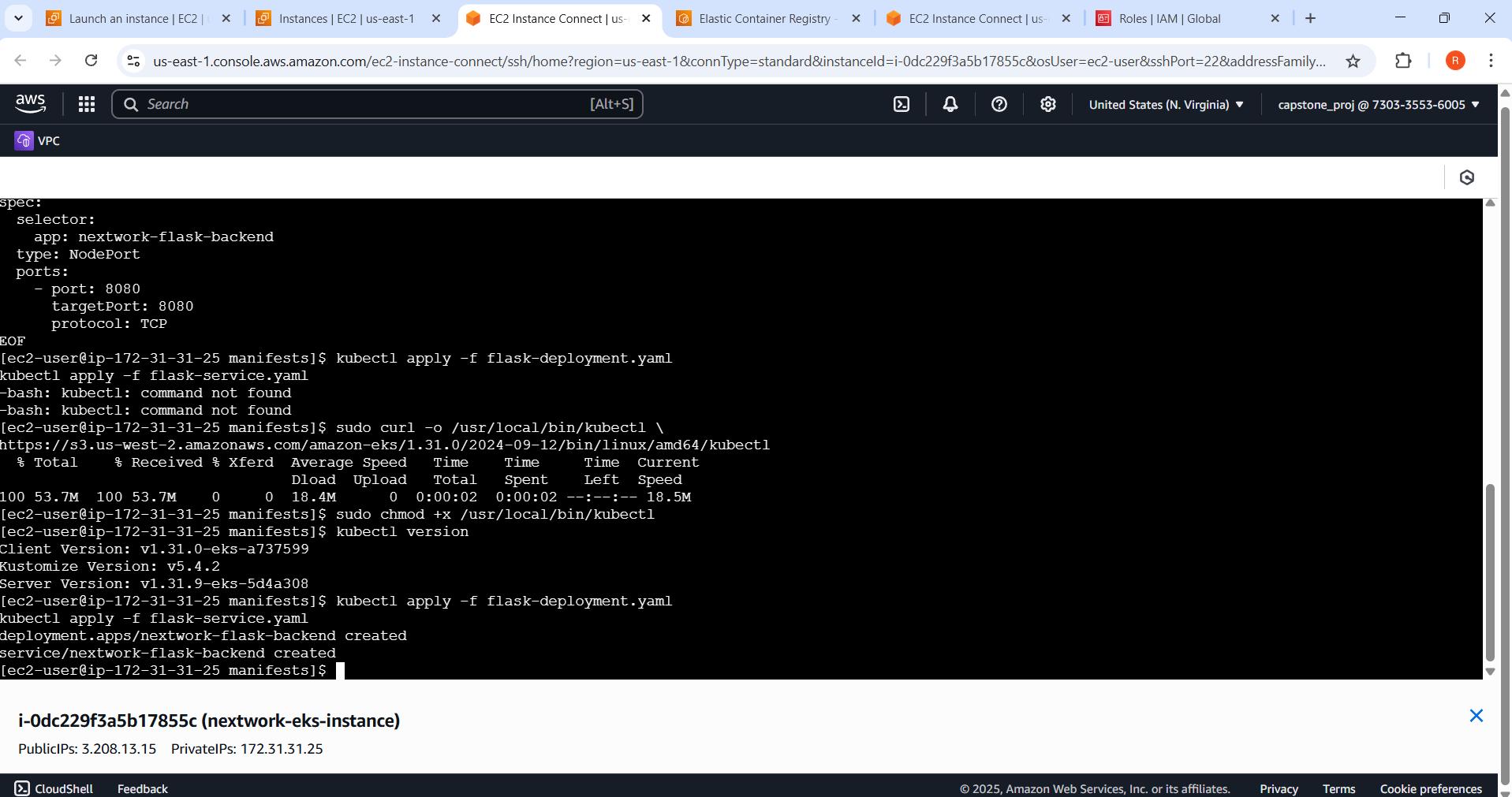The height and width of the screenshot is (797, 1512).
Task: Close the active EC2 Instance Connect tab
Action: (x=646, y=18)
